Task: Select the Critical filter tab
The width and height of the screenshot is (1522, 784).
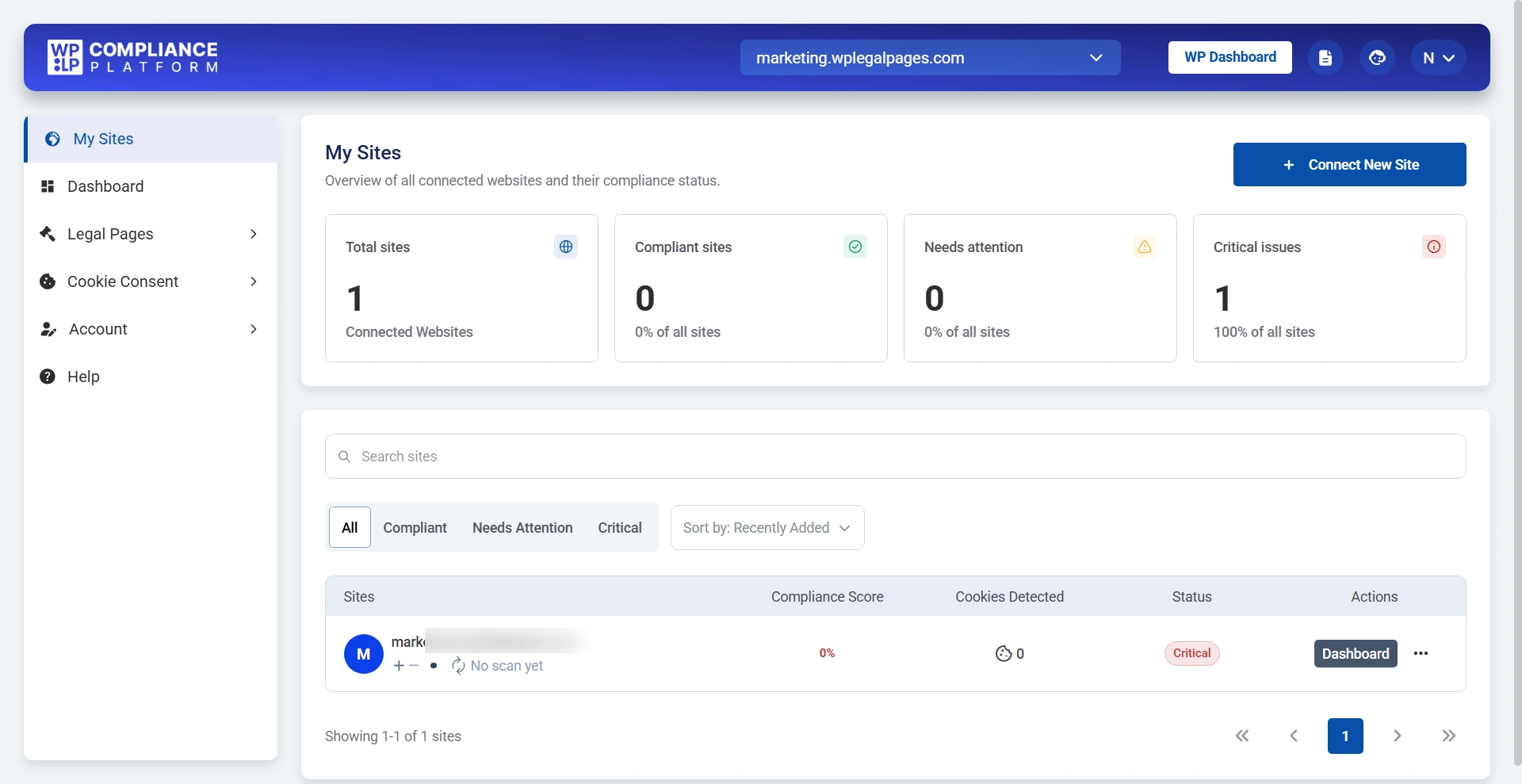Action: tap(620, 527)
